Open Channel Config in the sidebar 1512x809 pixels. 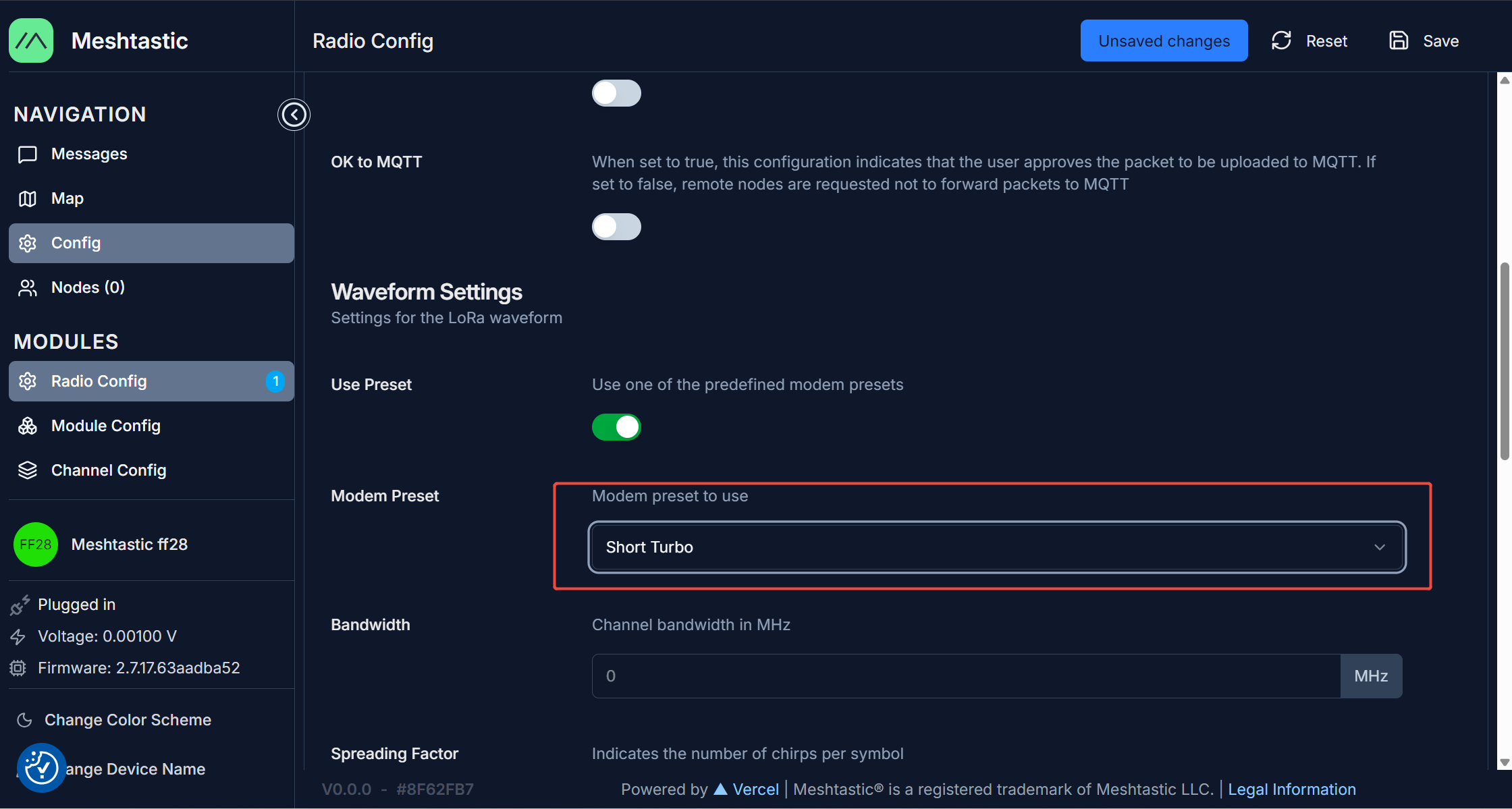click(109, 470)
